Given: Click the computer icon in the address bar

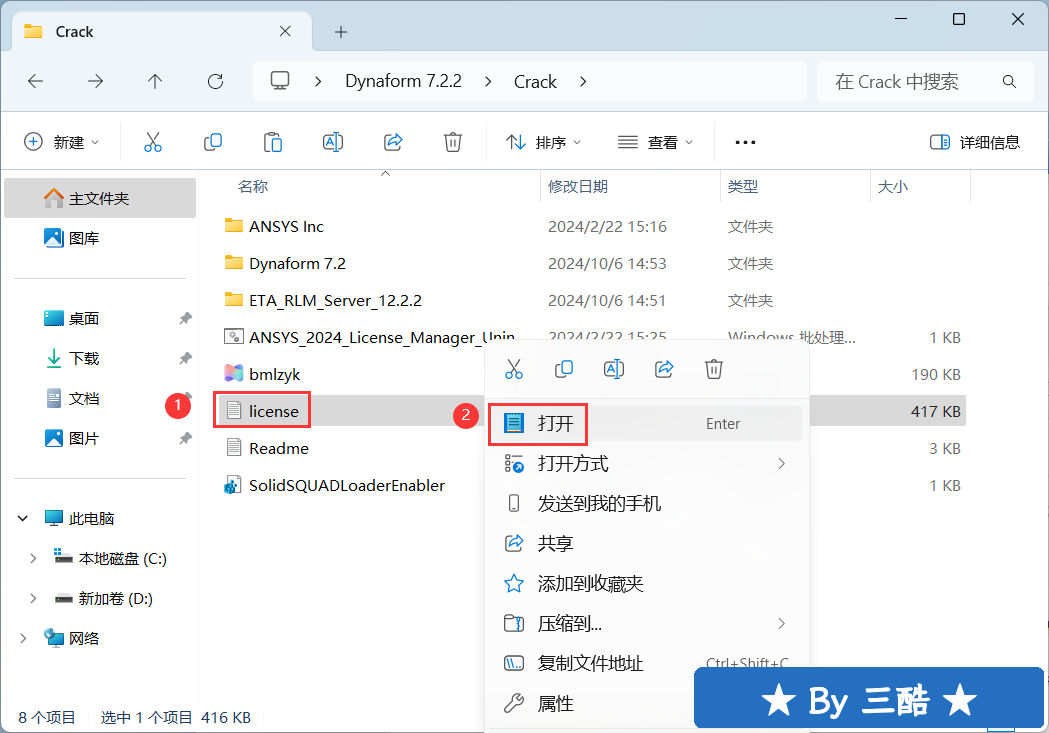Looking at the screenshot, I should pos(280,81).
